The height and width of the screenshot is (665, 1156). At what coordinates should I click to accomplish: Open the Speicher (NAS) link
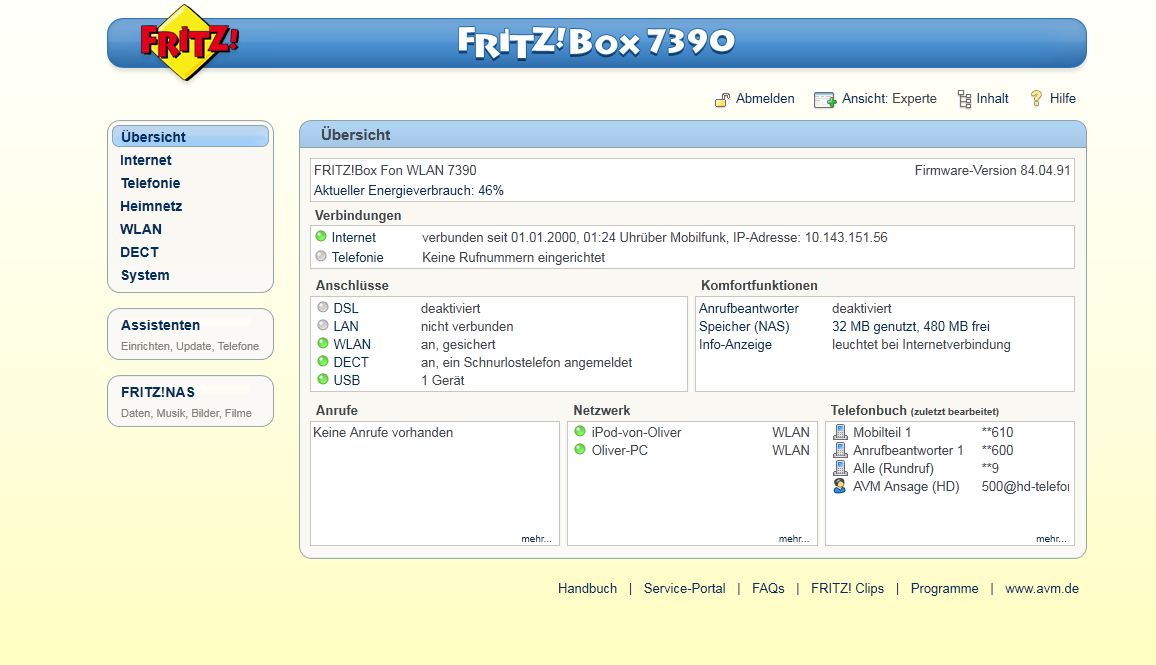(744, 326)
